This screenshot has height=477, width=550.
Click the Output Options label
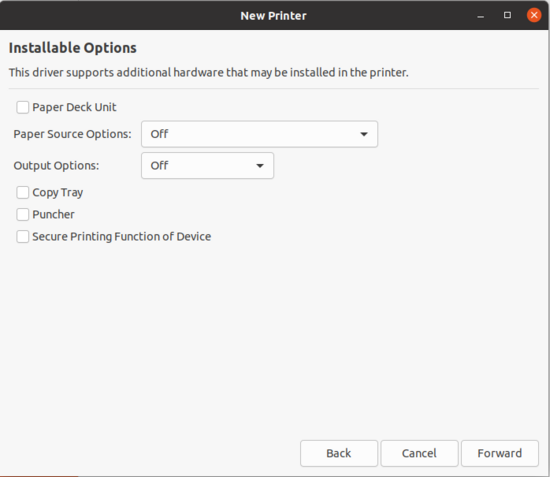[x=56, y=166]
